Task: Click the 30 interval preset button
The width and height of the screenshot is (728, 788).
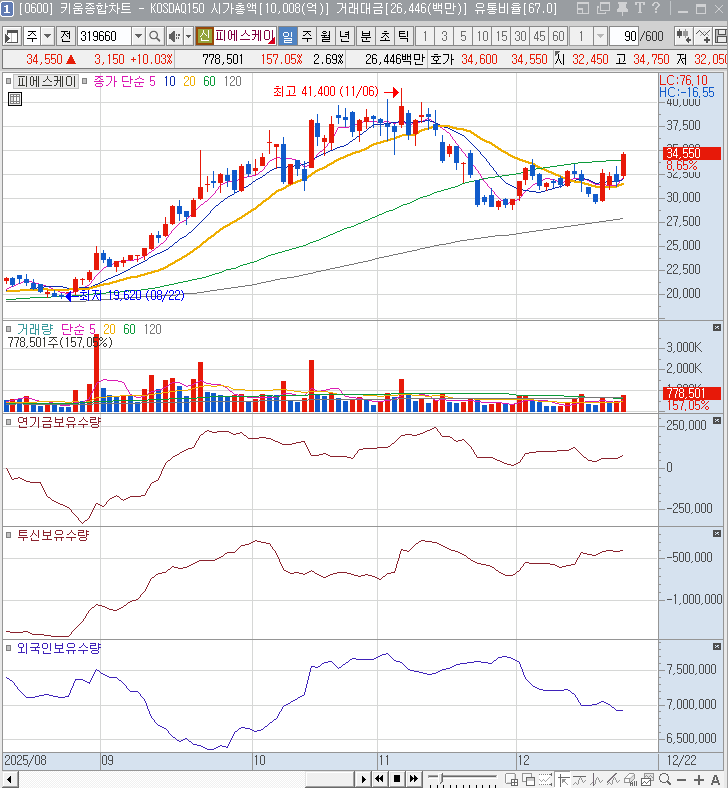Action: (521, 36)
